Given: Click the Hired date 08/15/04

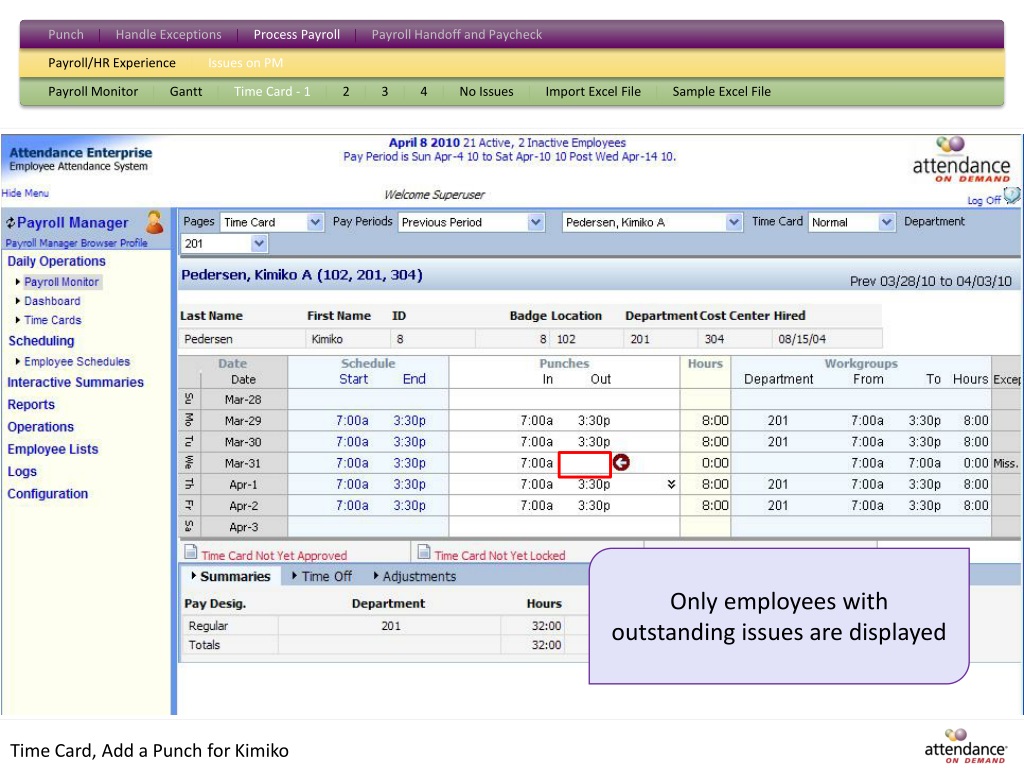Looking at the screenshot, I should 802,339.
